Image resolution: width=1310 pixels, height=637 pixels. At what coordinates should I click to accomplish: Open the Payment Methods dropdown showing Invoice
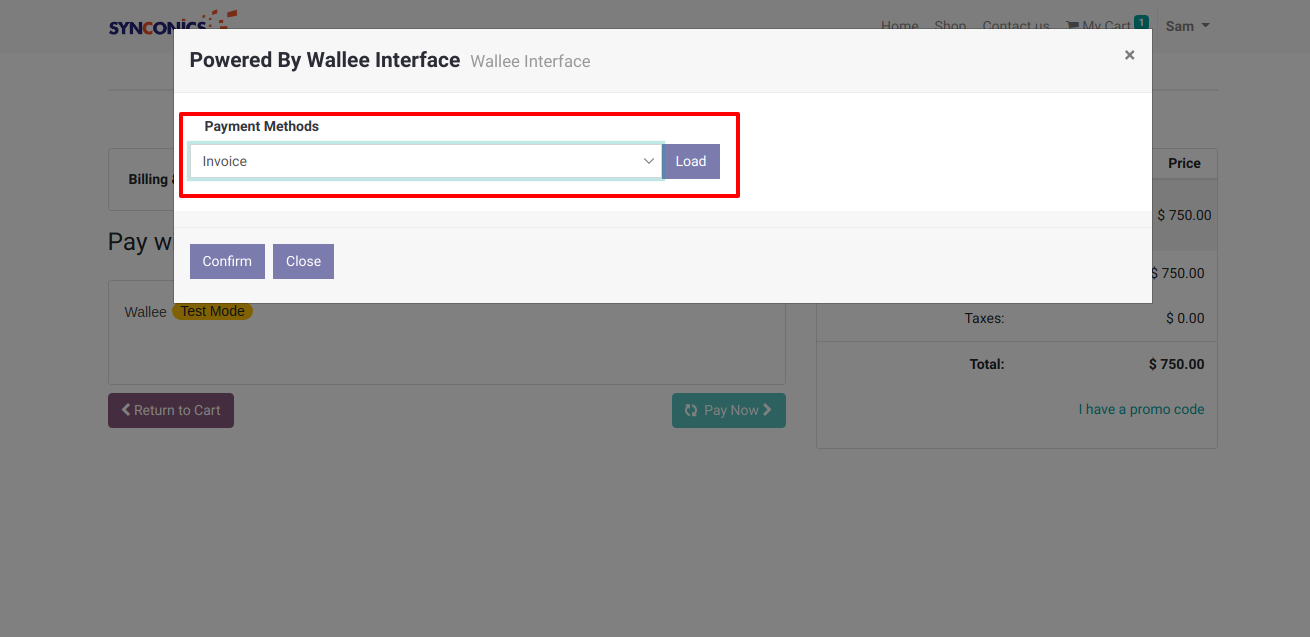[426, 161]
